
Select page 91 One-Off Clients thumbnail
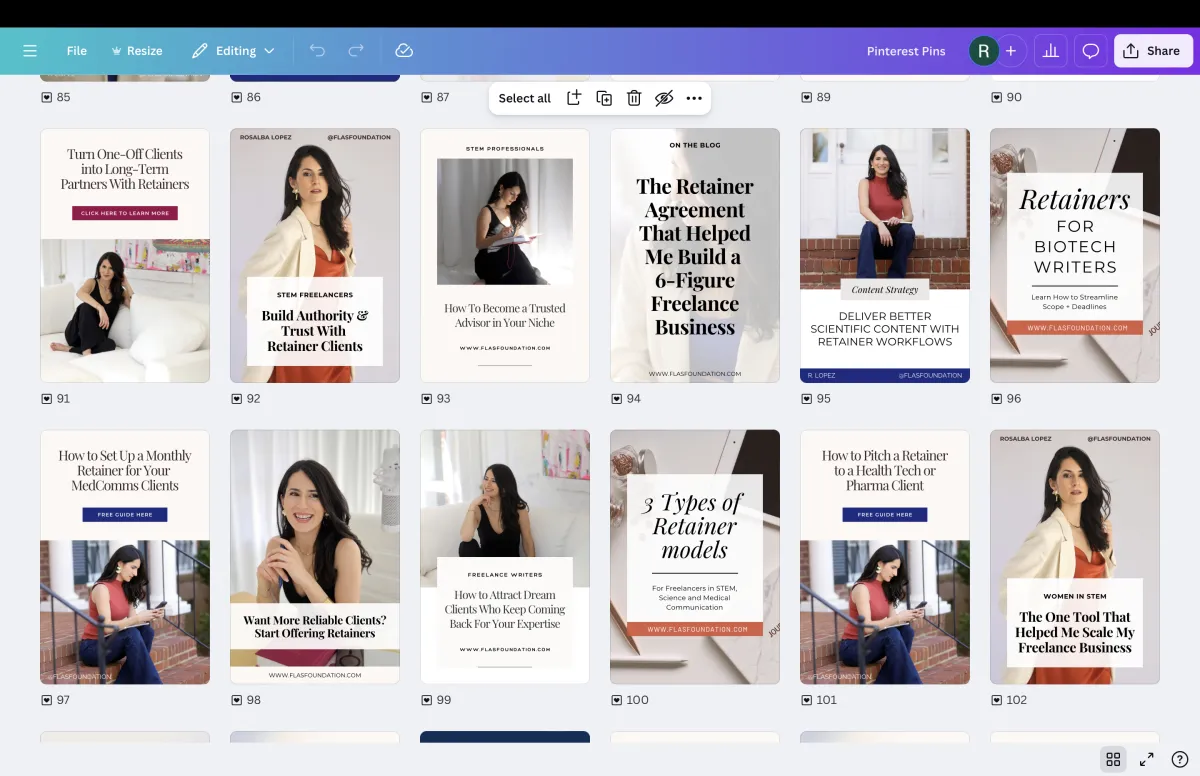[x=125, y=255]
